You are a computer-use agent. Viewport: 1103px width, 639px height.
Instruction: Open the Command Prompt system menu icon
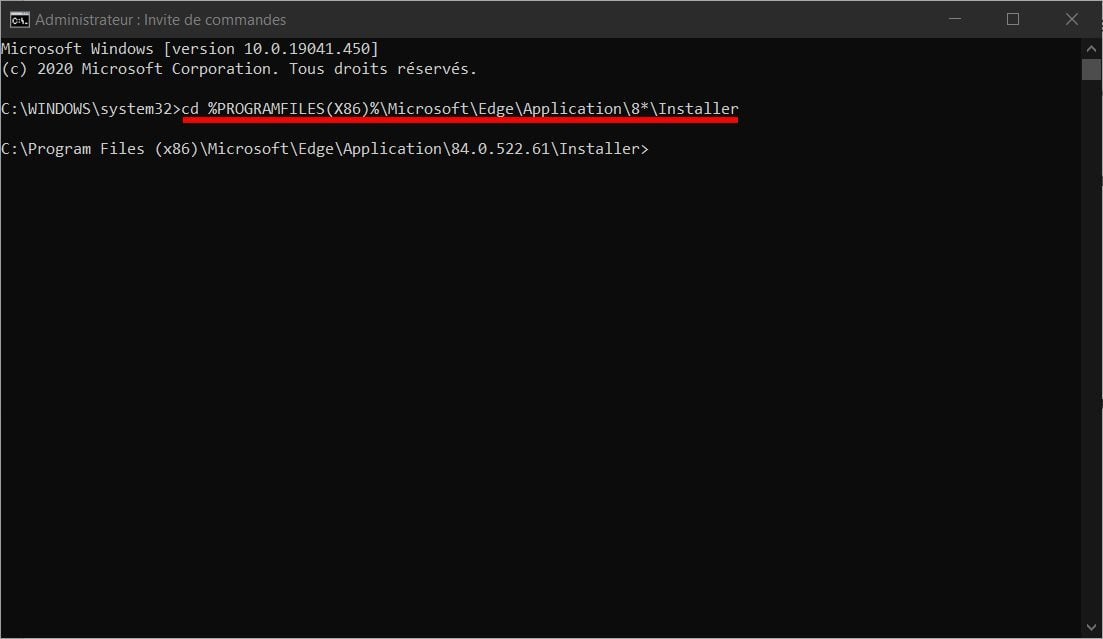(19, 20)
